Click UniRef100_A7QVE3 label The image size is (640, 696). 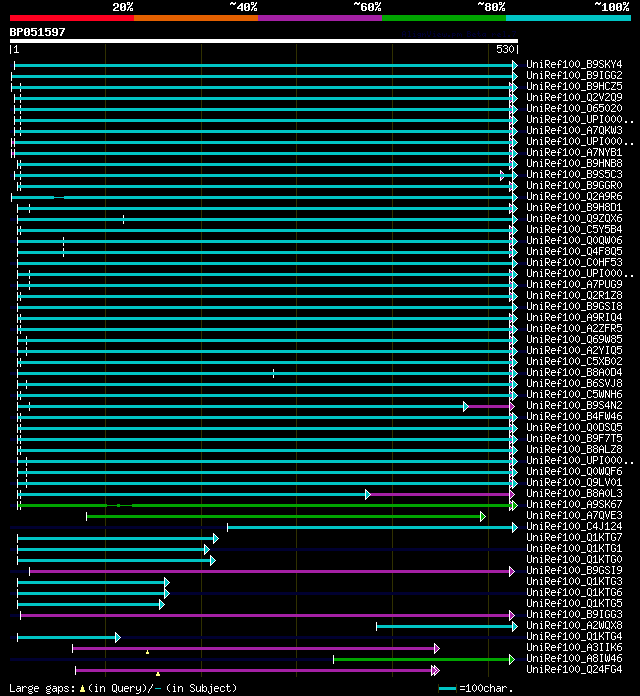tap(574, 515)
